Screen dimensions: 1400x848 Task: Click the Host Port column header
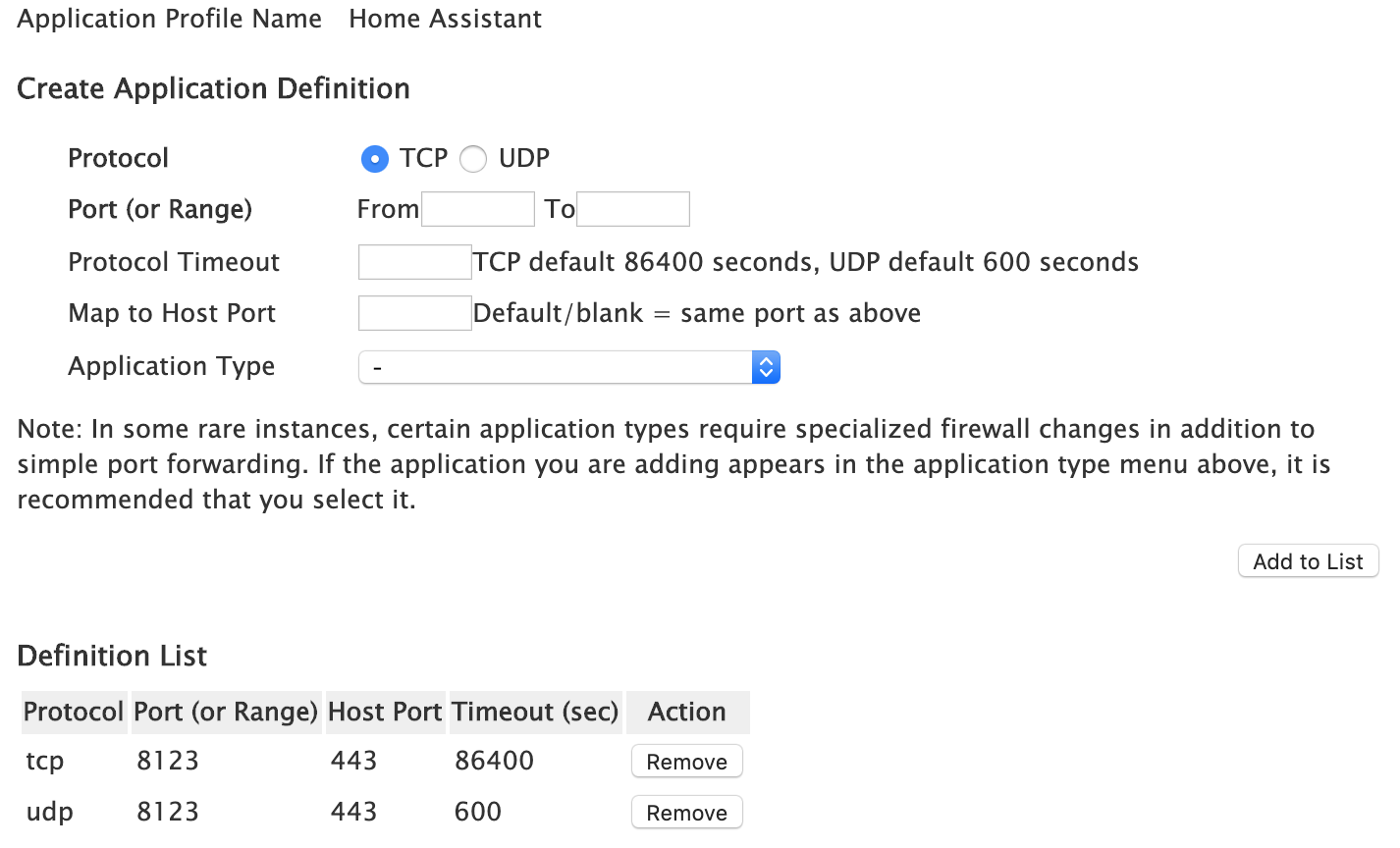(385, 712)
